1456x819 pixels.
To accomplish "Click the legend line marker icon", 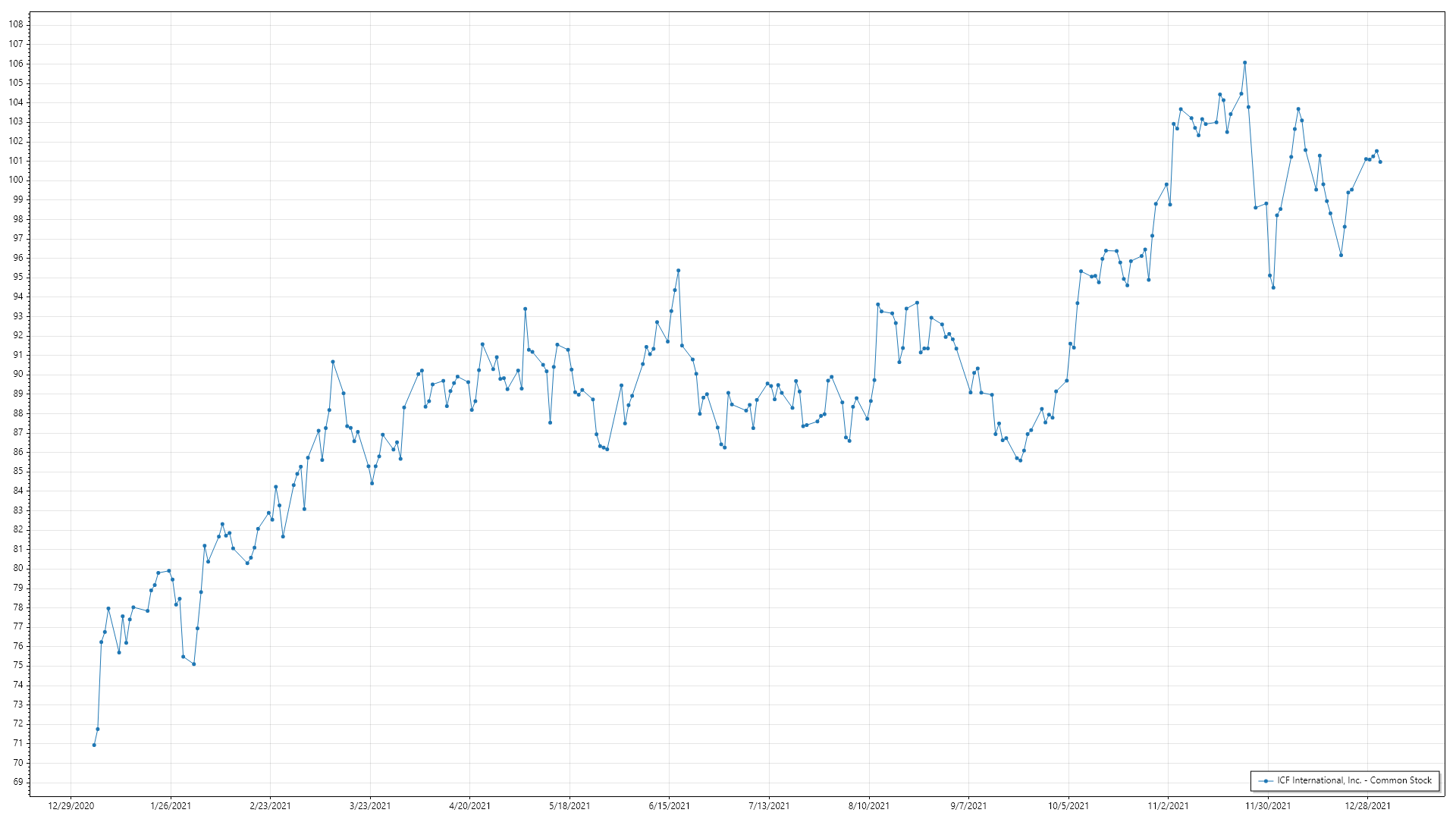I will [1266, 780].
